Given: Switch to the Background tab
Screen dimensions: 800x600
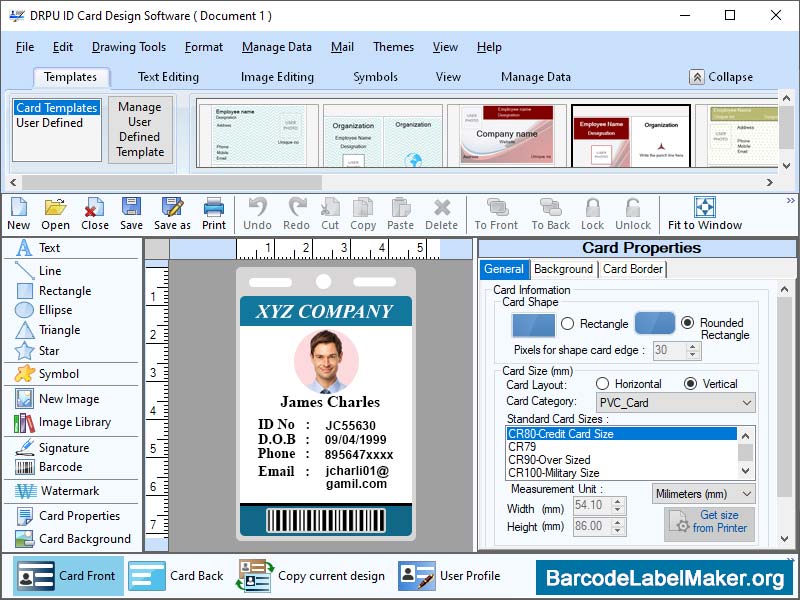Looking at the screenshot, I should point(563,269).
